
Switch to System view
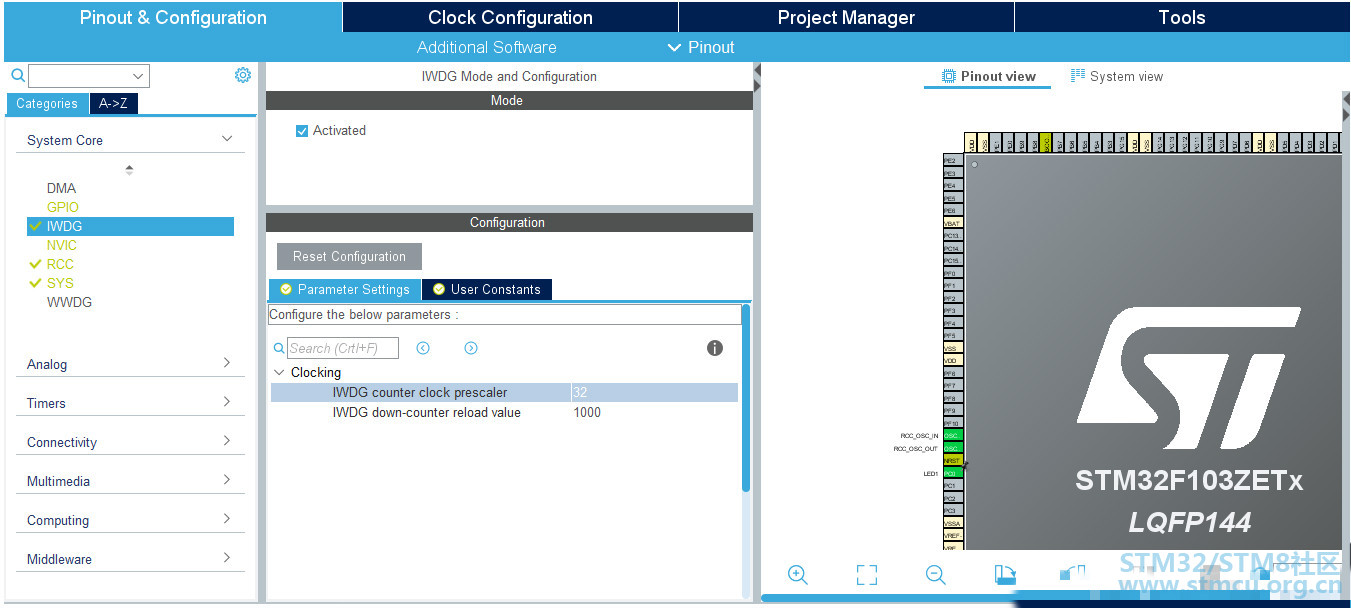point(1117,76)
